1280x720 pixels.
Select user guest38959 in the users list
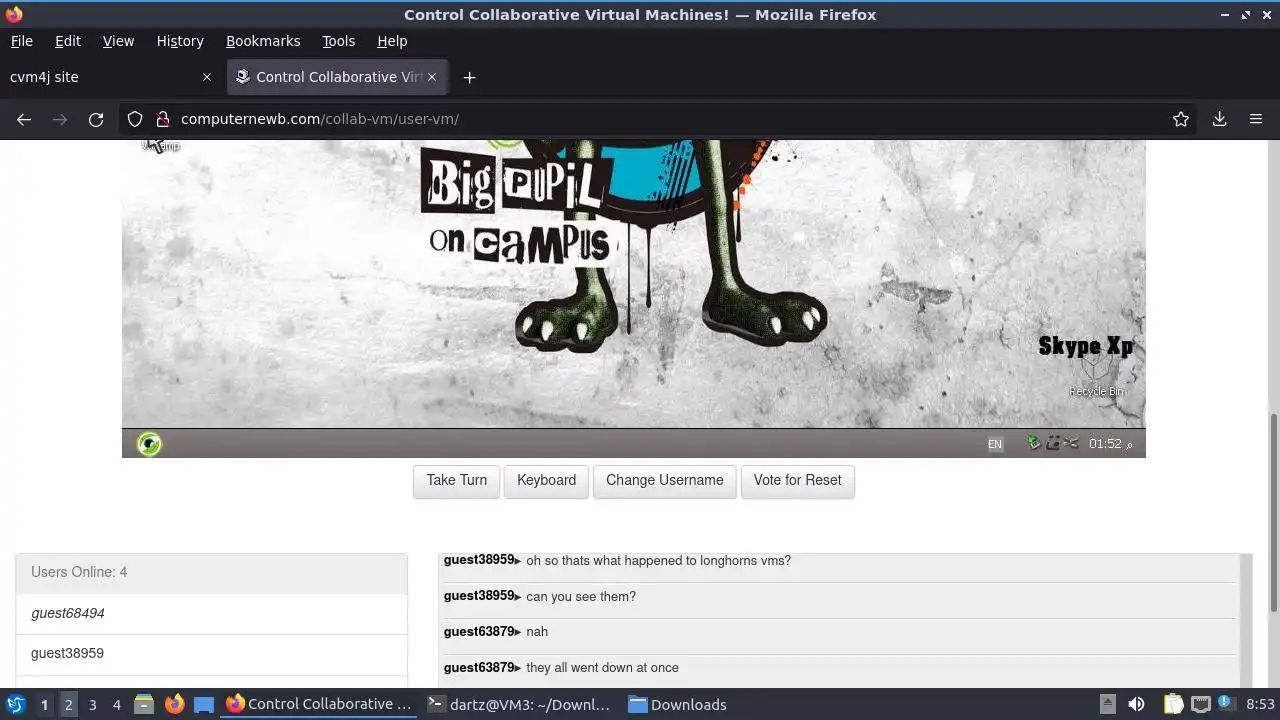pyautogui.click(x=211, y=654)
